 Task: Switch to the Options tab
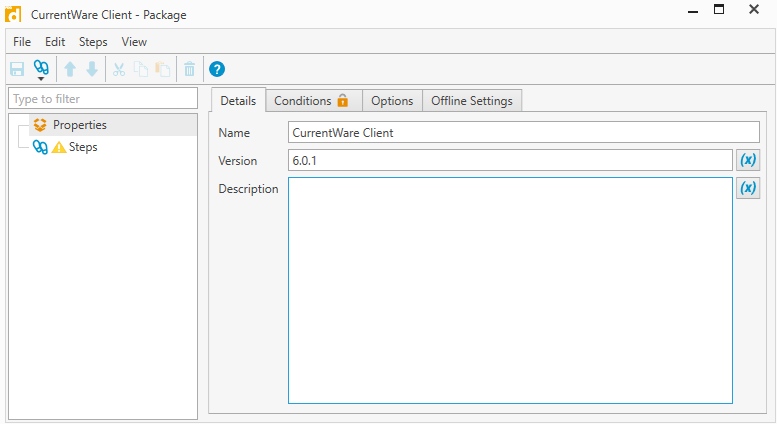391,101
